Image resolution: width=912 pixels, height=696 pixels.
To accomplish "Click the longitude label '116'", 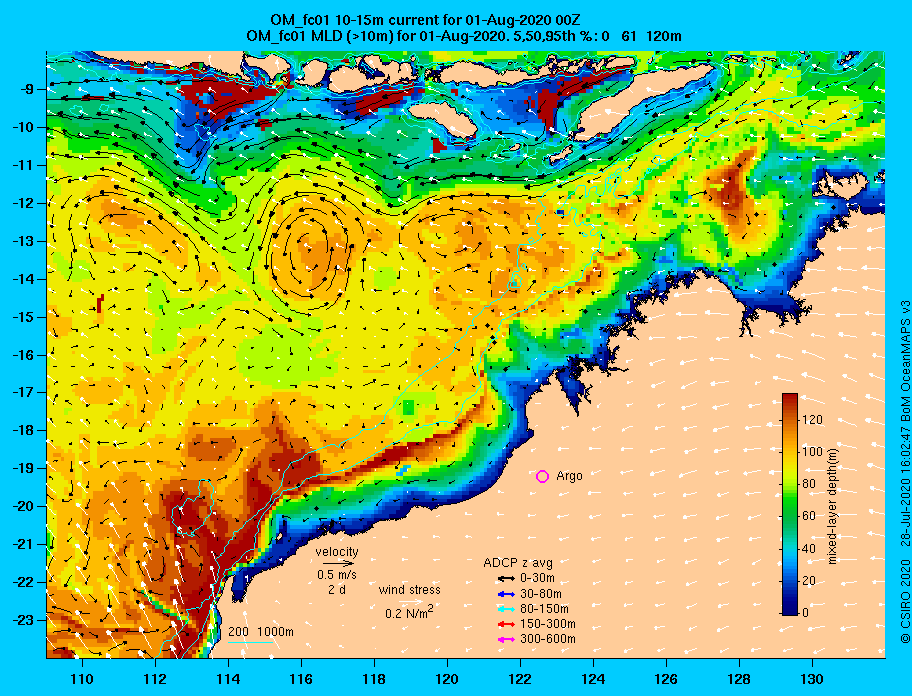I will tap(301, 679).
